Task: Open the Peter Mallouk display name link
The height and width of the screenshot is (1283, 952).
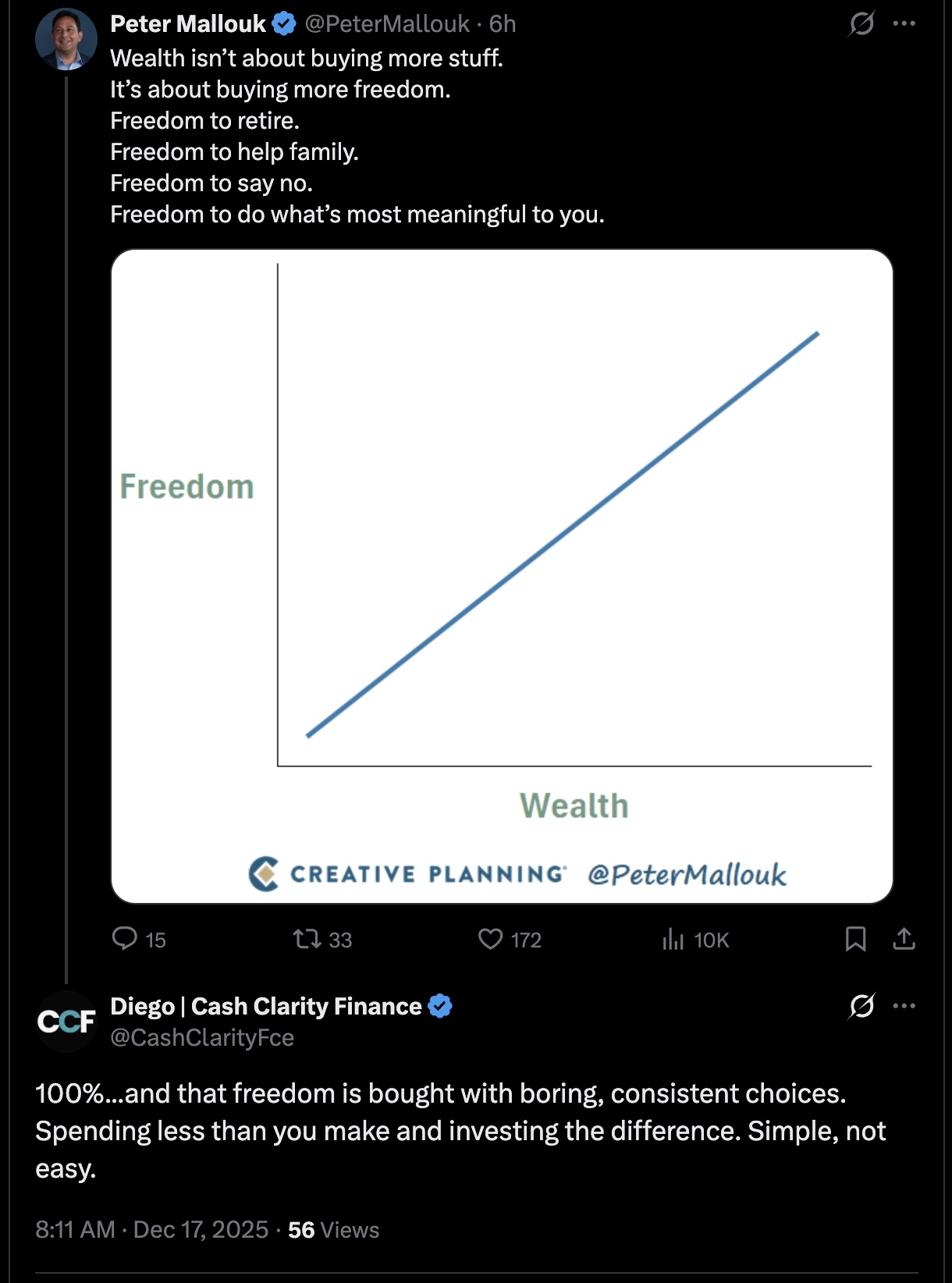Action: 188,24
